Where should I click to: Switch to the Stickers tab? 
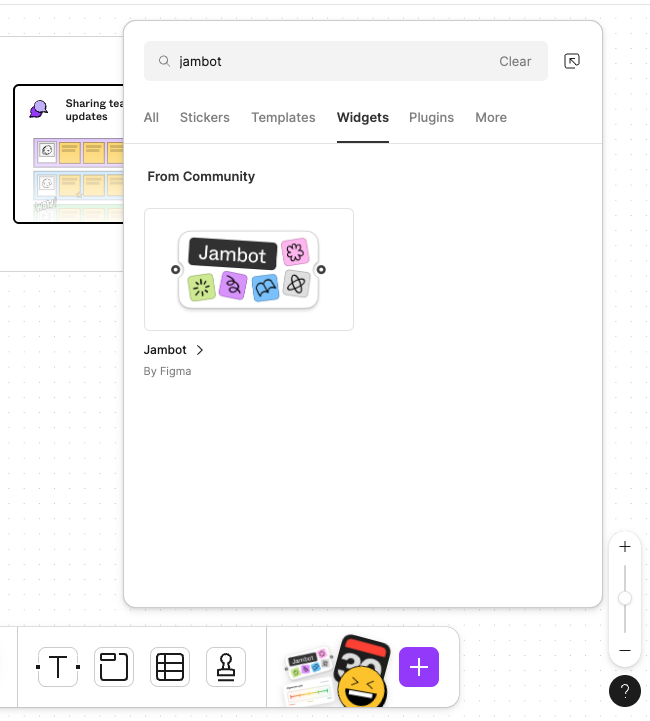coord(205,117)
